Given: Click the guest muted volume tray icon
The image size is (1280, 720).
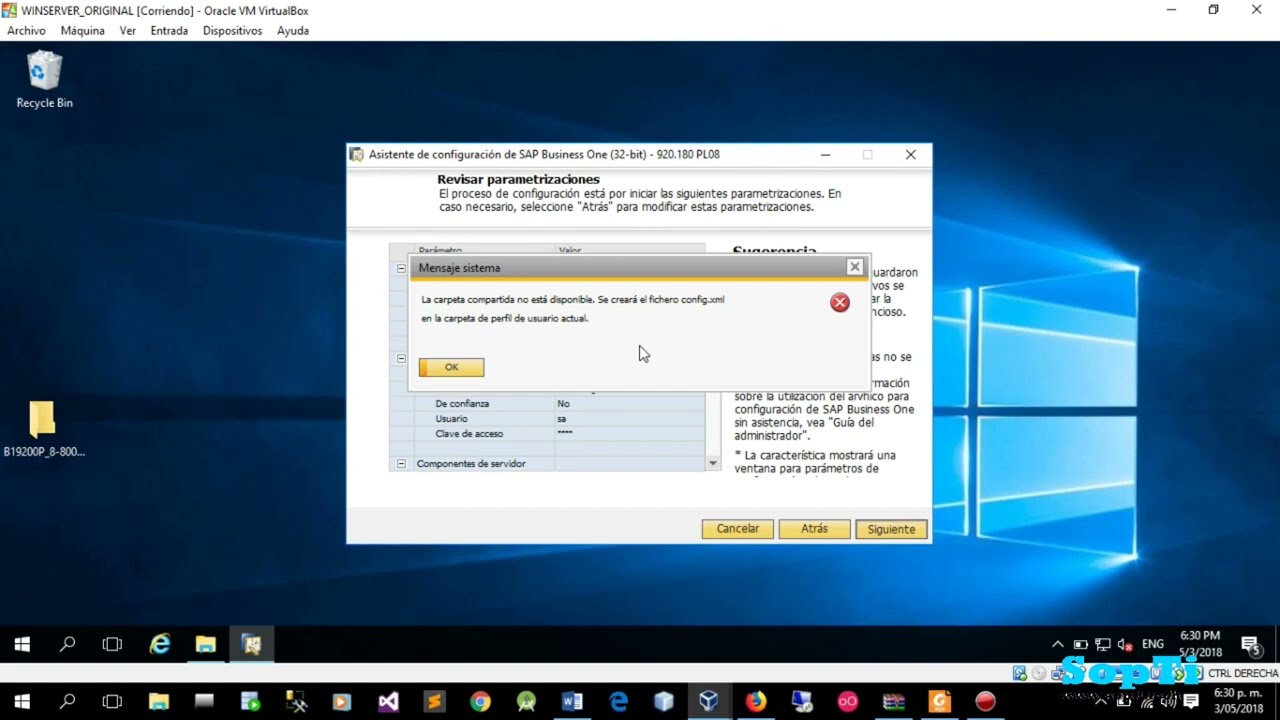Looking at the screenshot, I should click(1125, 645).
